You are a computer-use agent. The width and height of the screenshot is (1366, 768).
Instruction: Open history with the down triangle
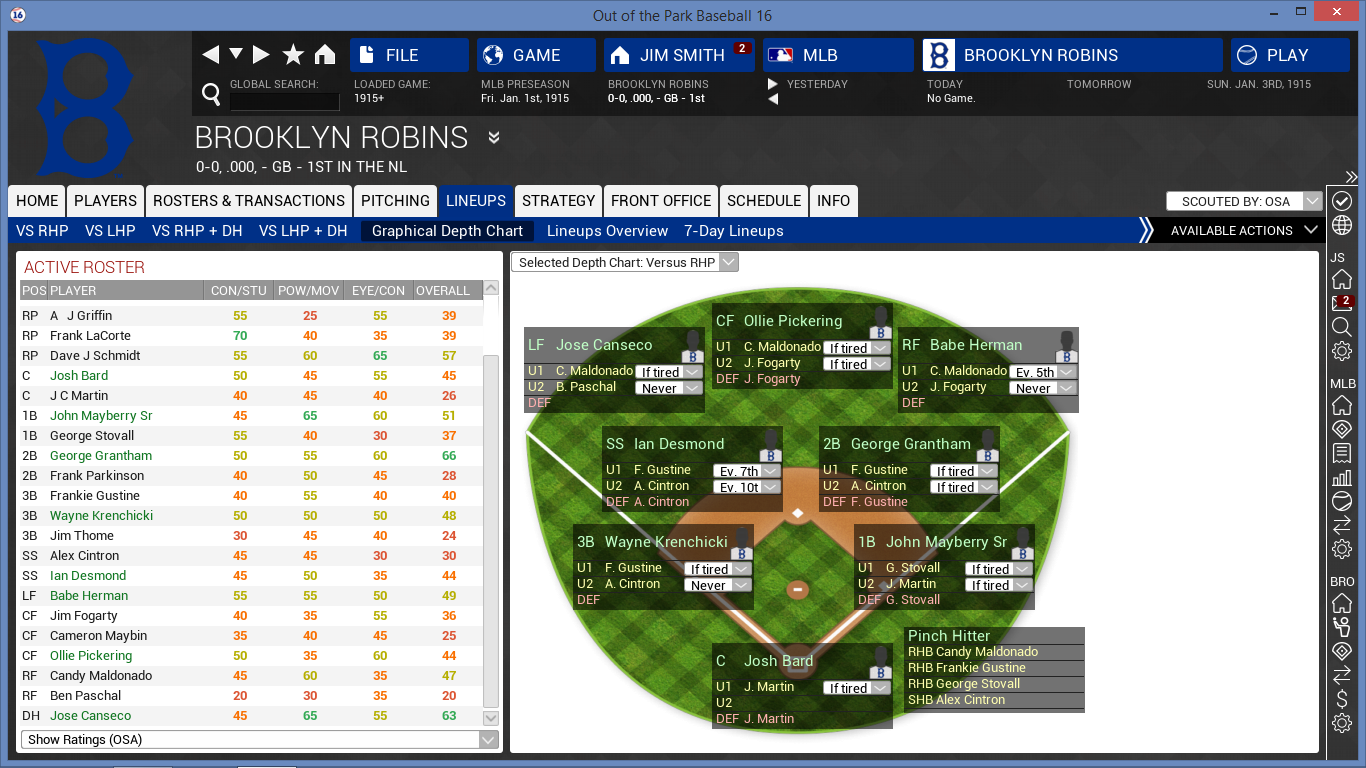pos(236,54)
